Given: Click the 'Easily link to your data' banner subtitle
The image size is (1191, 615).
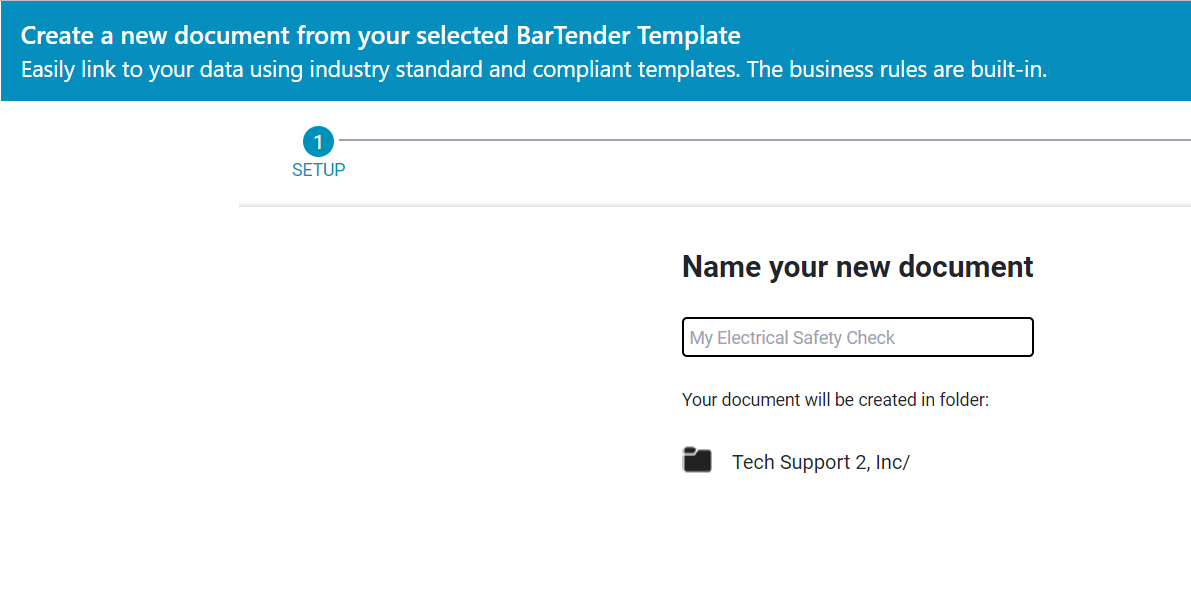Looking at the screenshot, I should [x=534, y=70].
